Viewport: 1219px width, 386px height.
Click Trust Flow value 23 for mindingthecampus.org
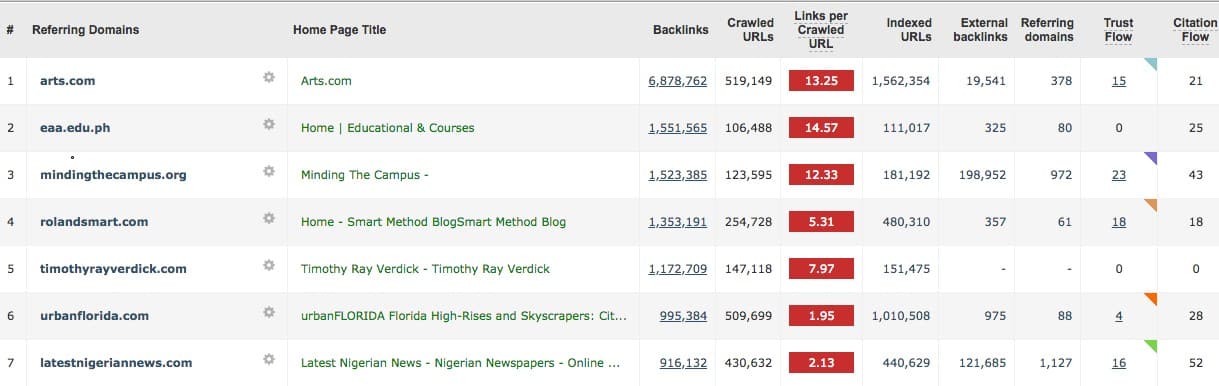click(x=1118, y=175)
